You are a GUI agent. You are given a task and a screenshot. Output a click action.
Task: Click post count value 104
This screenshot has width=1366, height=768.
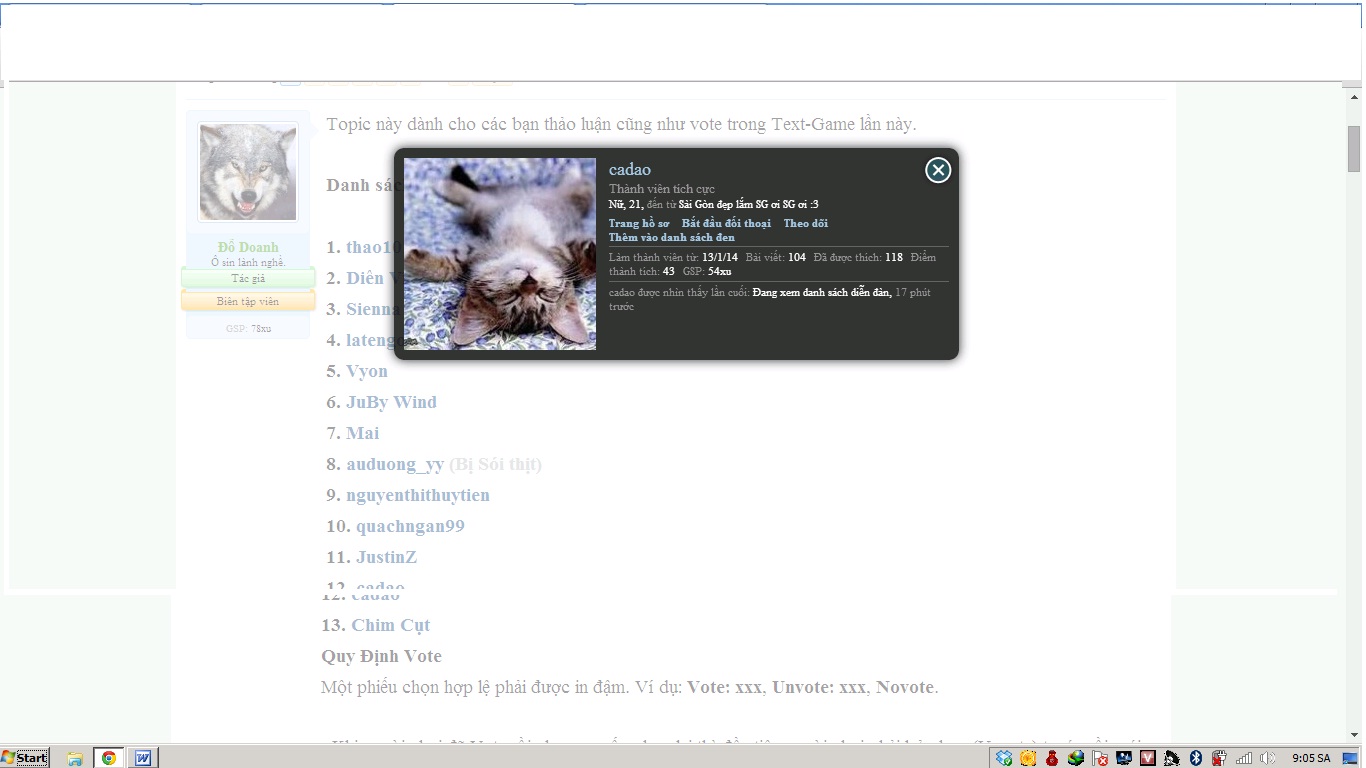[797, 257]
